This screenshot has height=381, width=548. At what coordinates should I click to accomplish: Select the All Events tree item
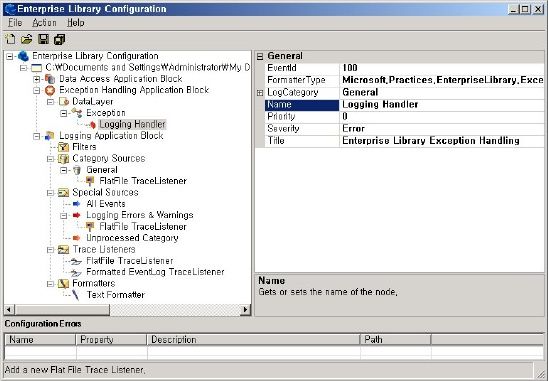tap(106, 204)
